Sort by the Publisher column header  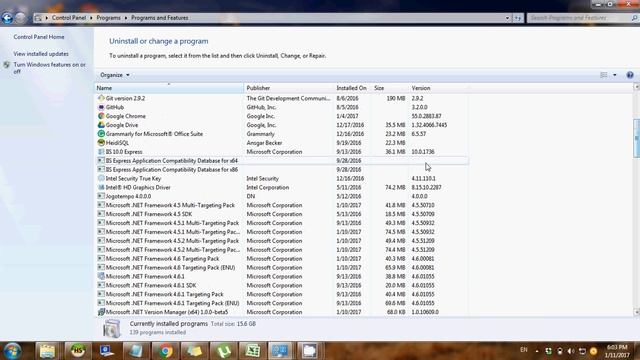pyautogui.click(x=289, y=88)
